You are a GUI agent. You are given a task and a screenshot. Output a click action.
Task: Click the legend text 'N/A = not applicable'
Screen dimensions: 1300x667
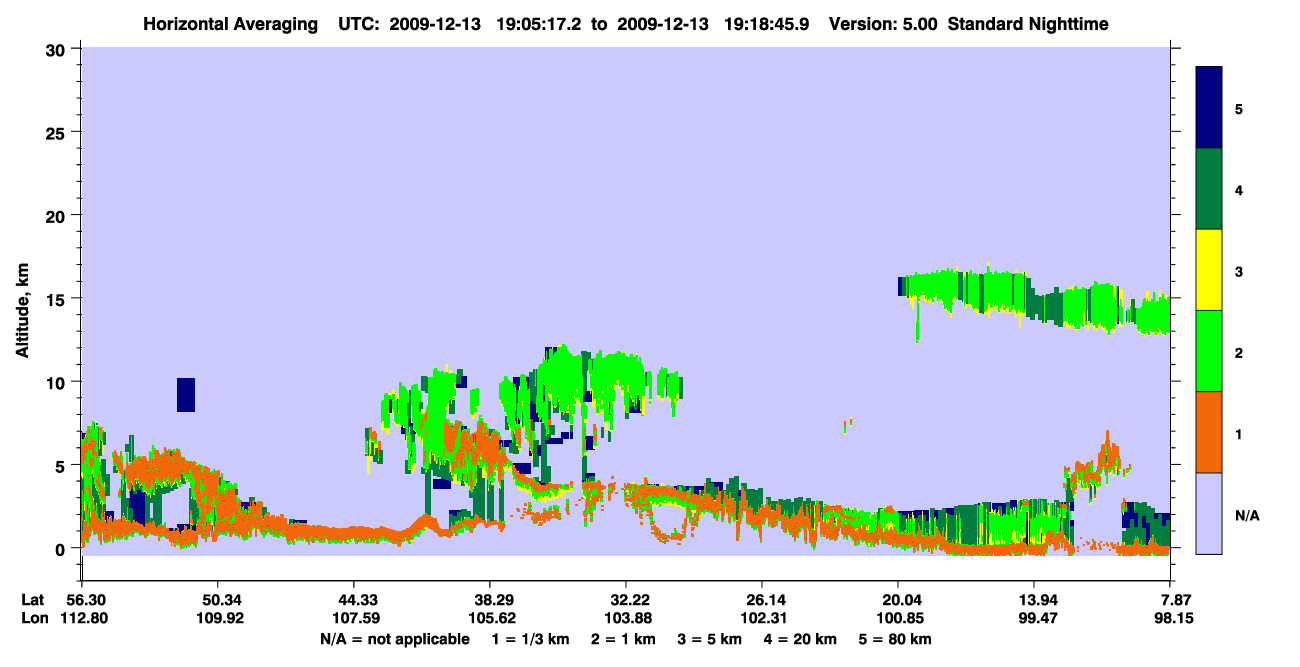pos(394,639)
